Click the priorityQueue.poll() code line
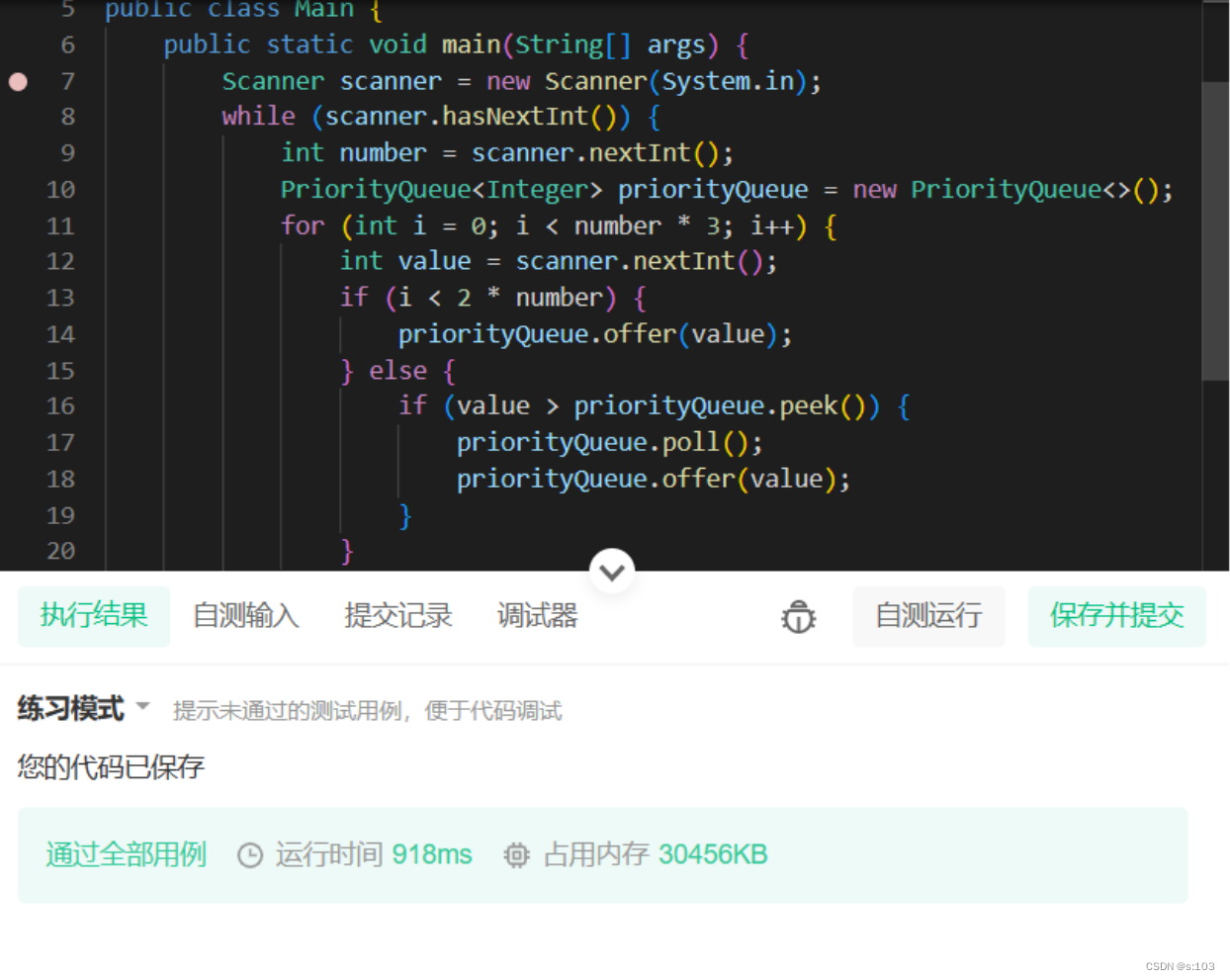The height and width of the screenshot is (980, 1230). click(609, 442)
